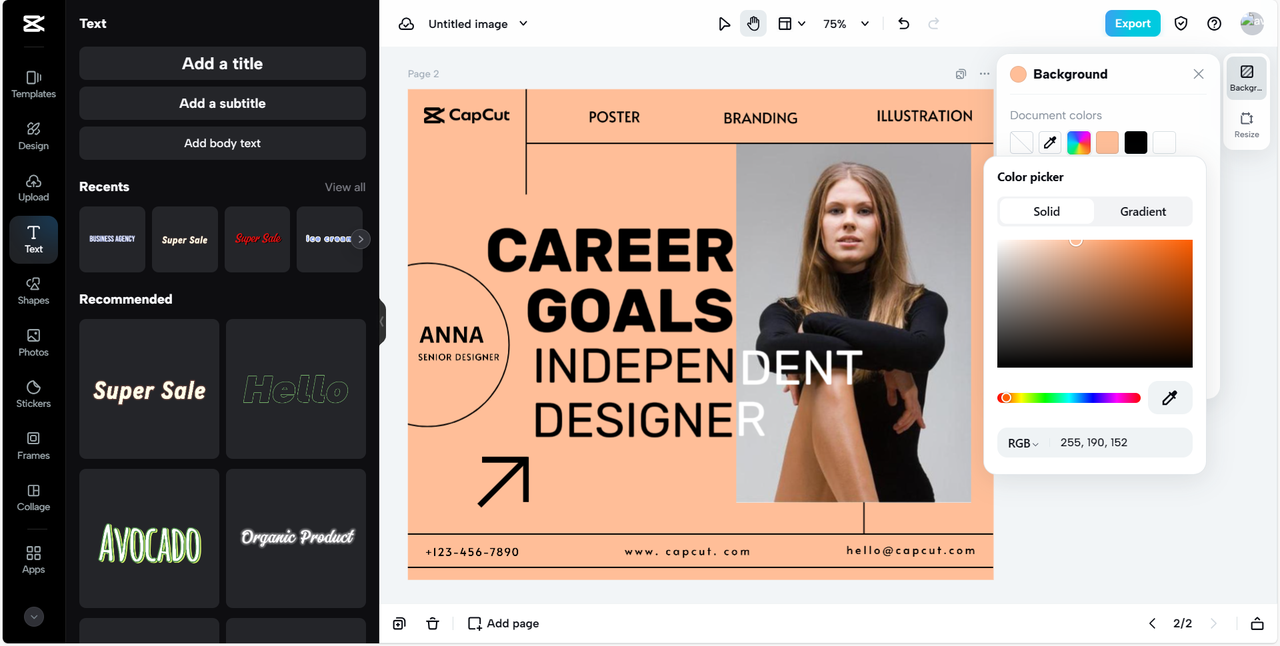Open the Collage sidebar panel
This screenshot has width=1280, height=646.
click(33, 498)
